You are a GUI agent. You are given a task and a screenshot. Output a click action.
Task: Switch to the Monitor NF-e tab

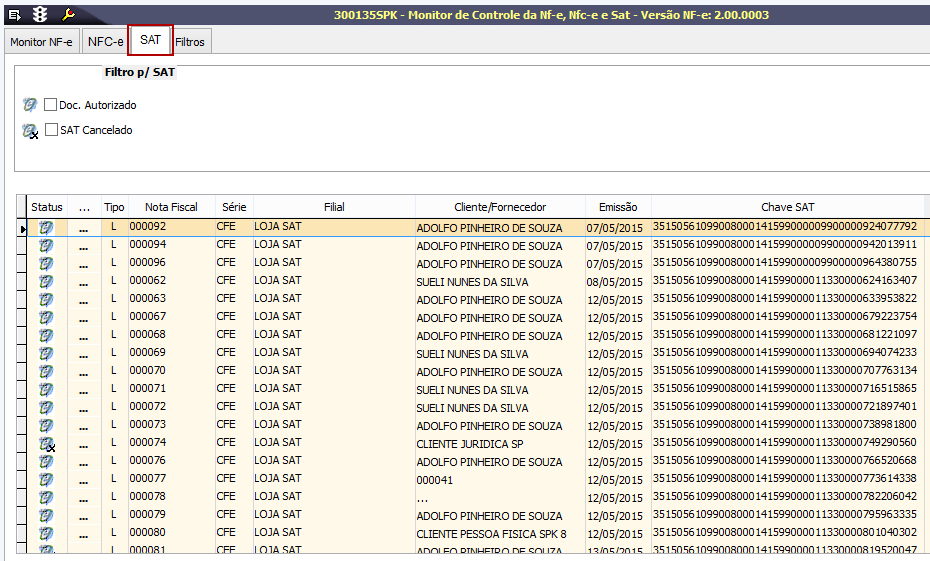click(41, 42)
